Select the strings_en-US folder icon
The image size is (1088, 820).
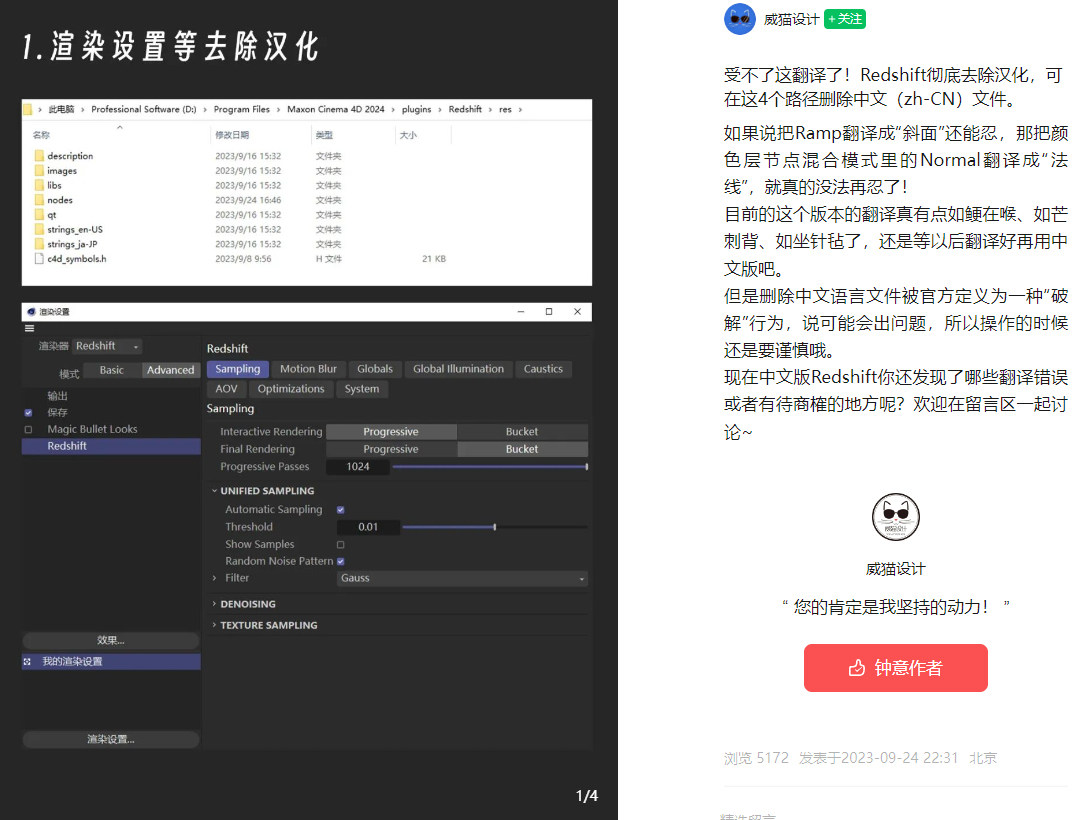tap(39, 230)
